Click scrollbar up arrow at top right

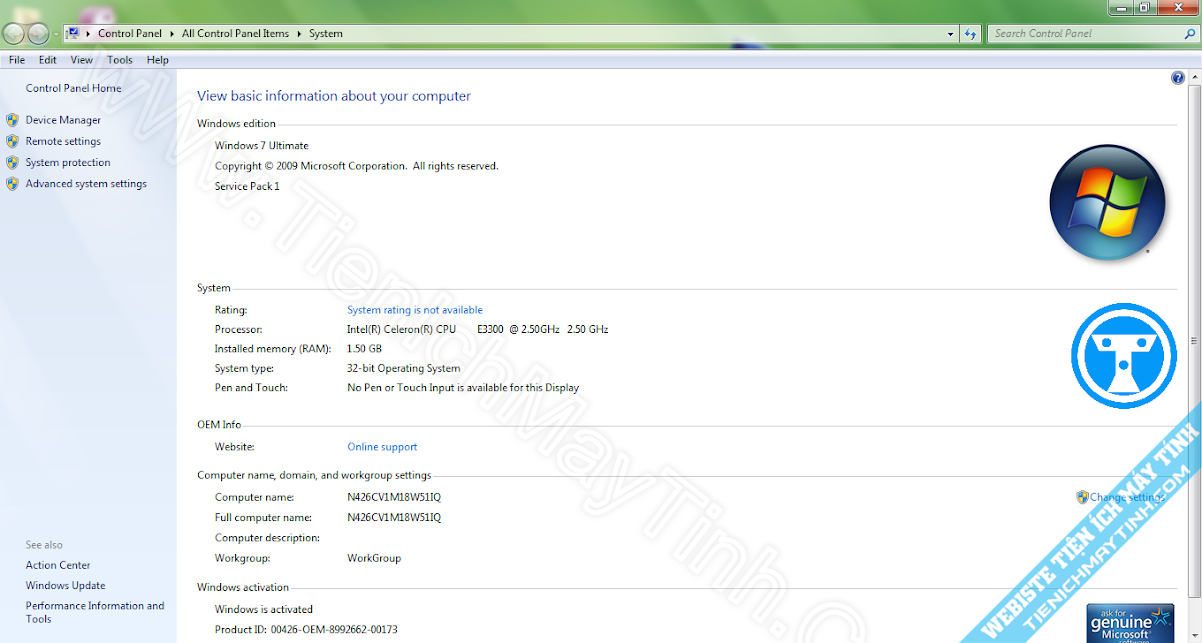[1194, 77]
